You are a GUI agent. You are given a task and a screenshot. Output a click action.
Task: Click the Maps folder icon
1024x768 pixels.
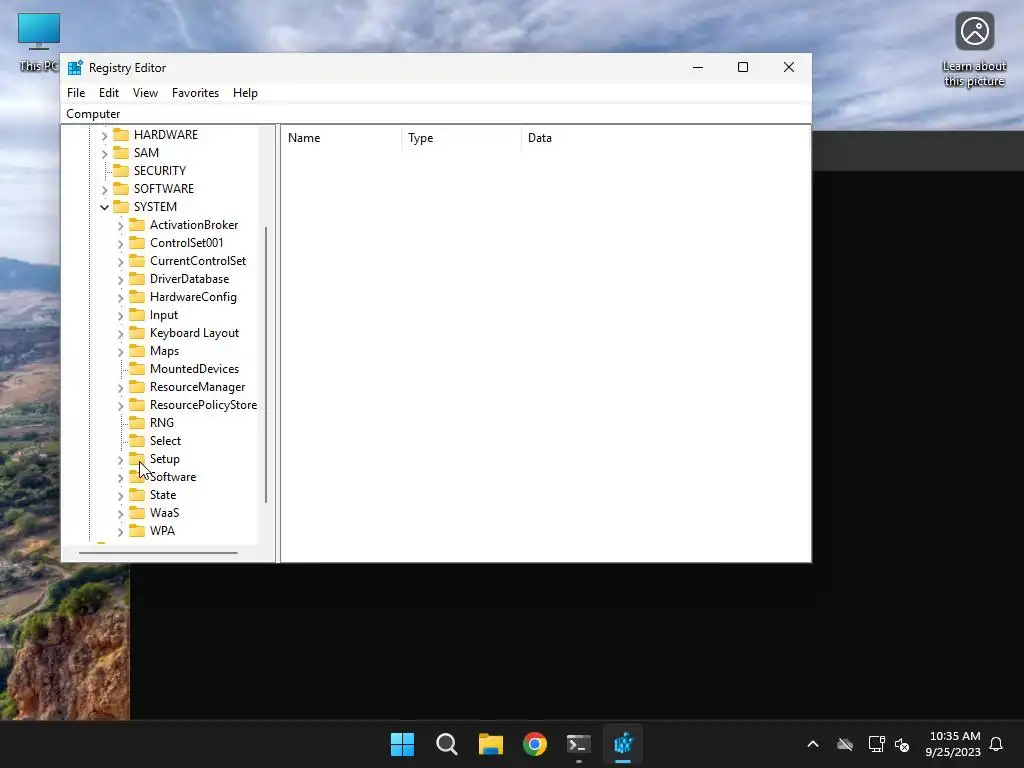coord(136,351)
